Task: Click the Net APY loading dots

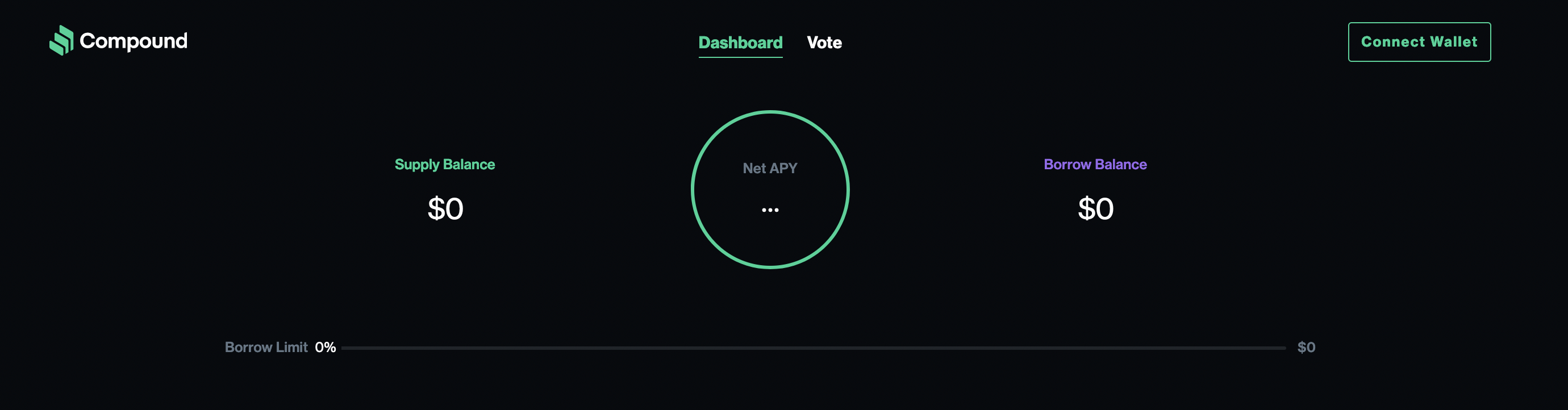Action: [770, 210]
